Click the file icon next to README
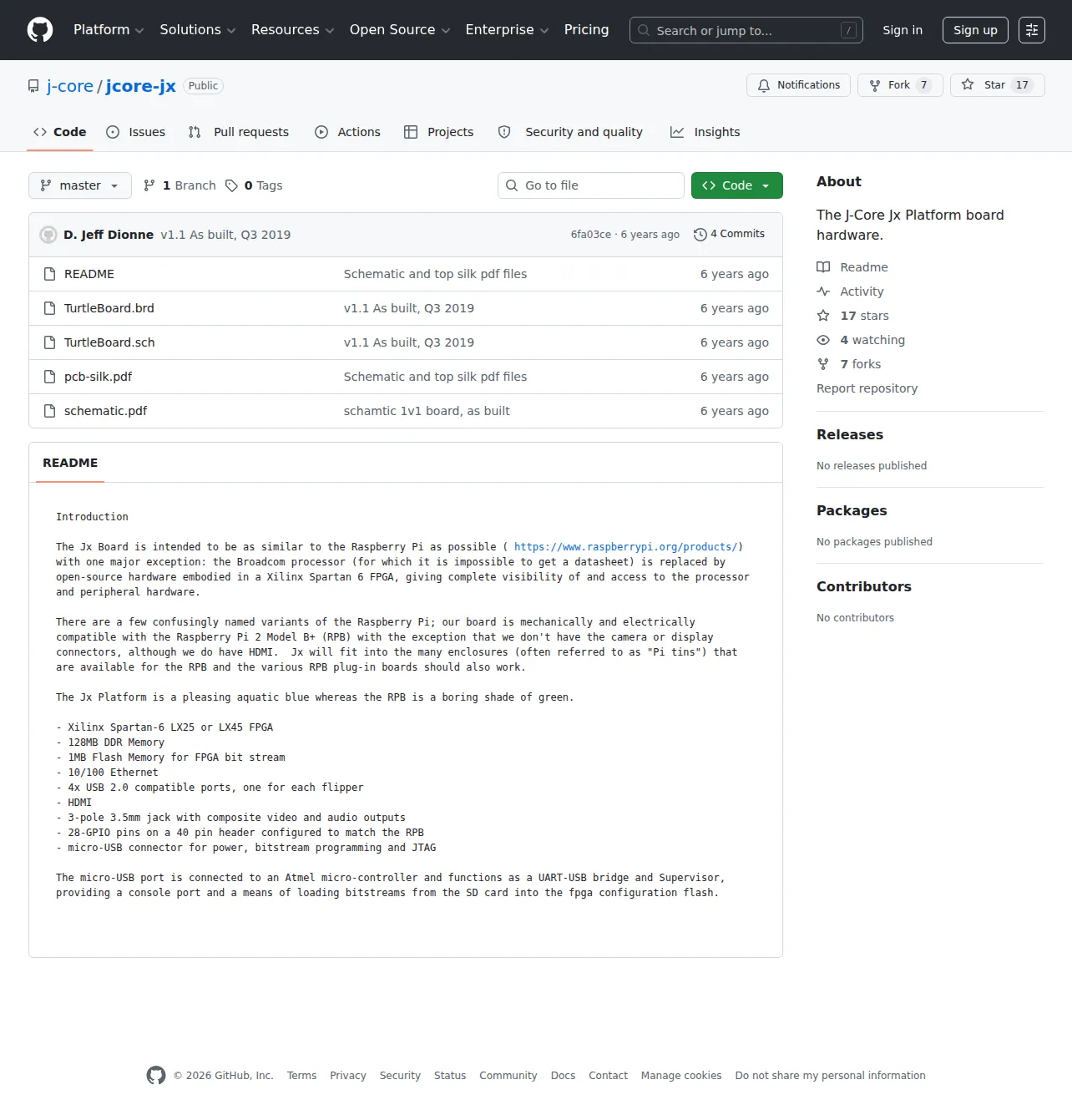1072x1120 pixels. (49, 274)
